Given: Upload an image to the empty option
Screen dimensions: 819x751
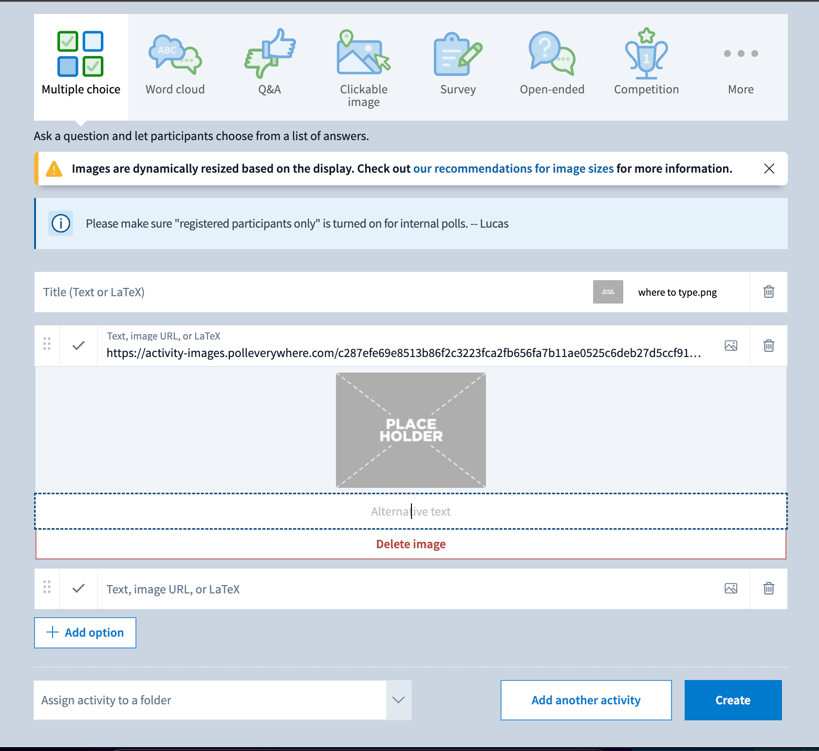Looking at the screenshot, I should pos(731,589).
